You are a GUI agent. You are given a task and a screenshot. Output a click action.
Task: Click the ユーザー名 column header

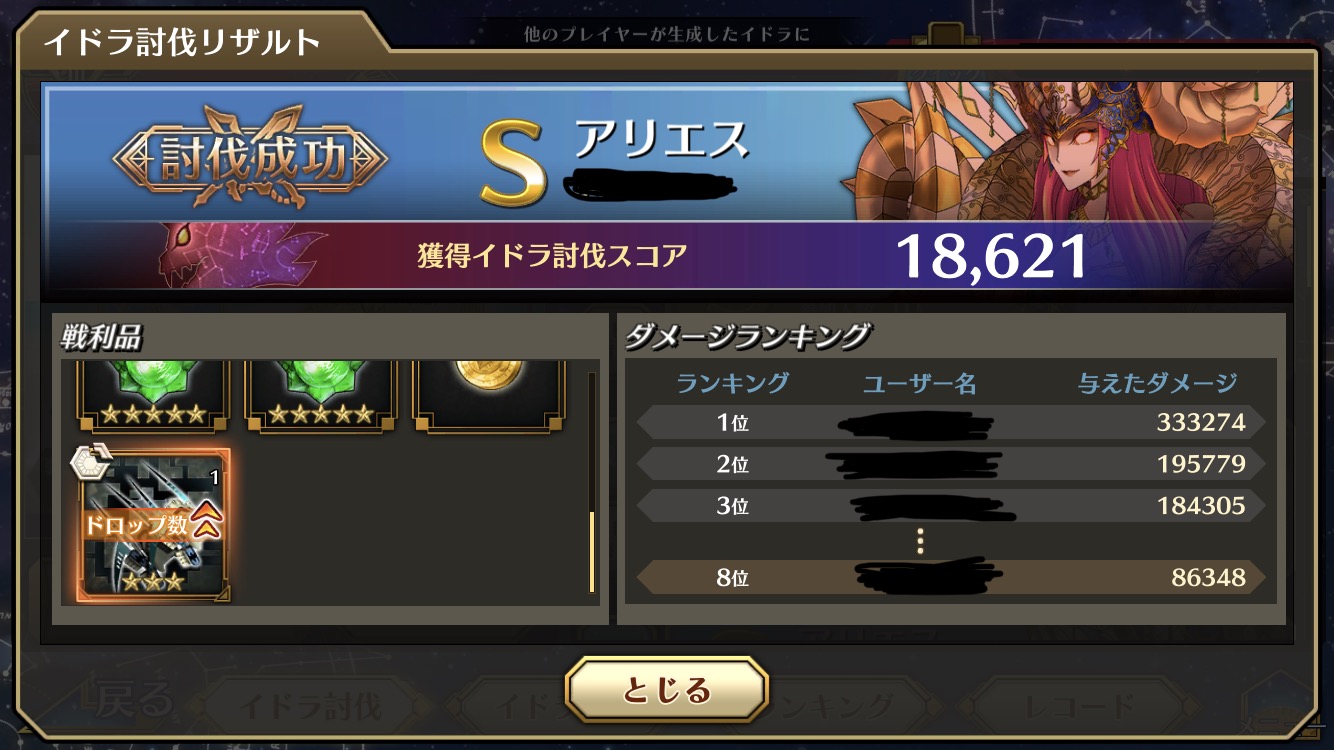coord(920,383)
